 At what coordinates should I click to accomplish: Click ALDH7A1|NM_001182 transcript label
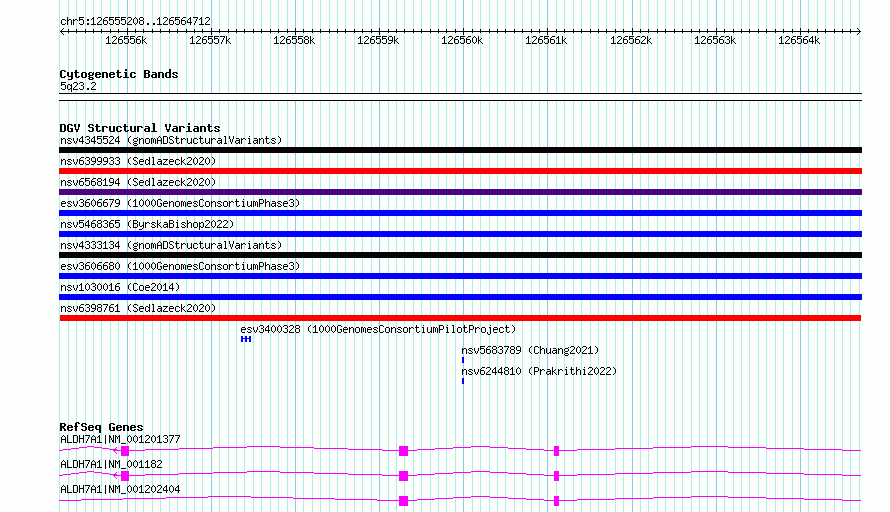[x=111, y=464]
